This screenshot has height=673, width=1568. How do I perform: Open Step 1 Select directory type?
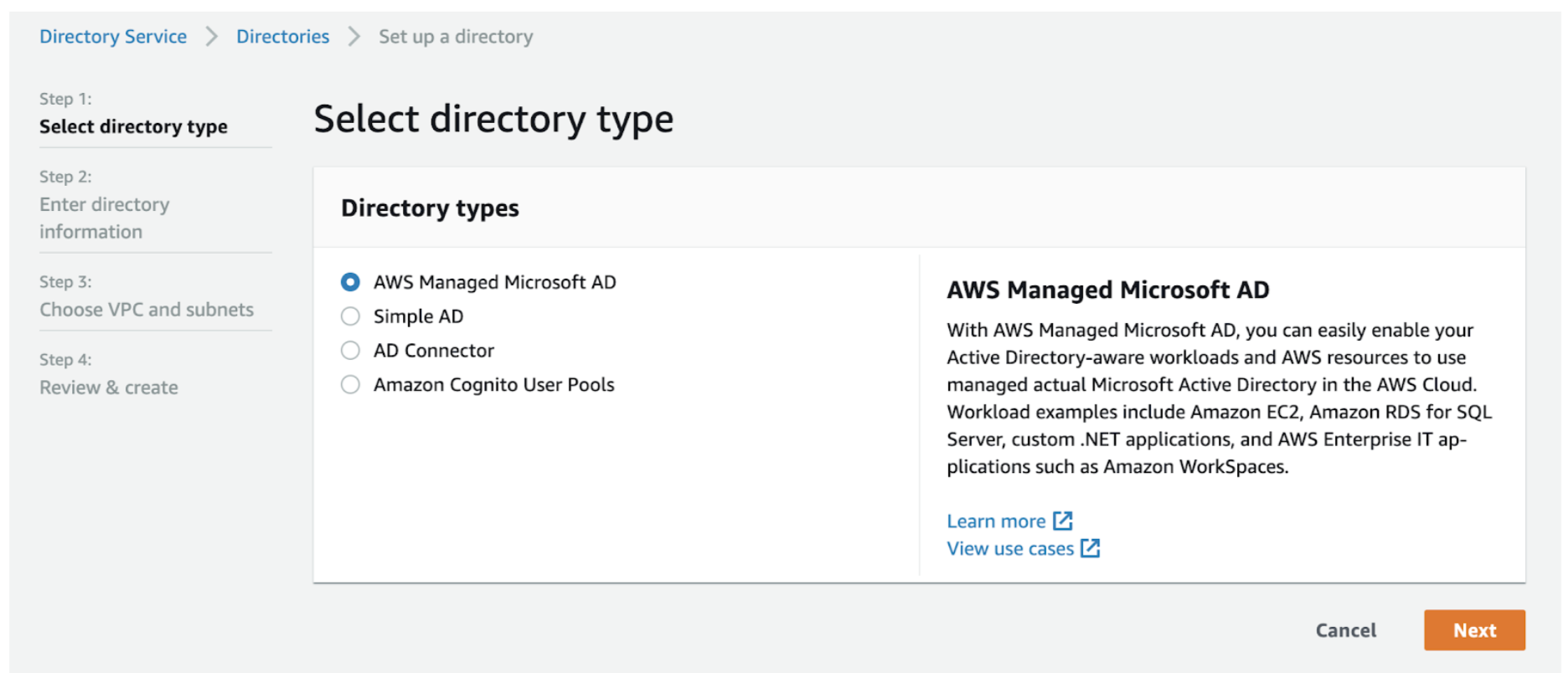(133, 126)
